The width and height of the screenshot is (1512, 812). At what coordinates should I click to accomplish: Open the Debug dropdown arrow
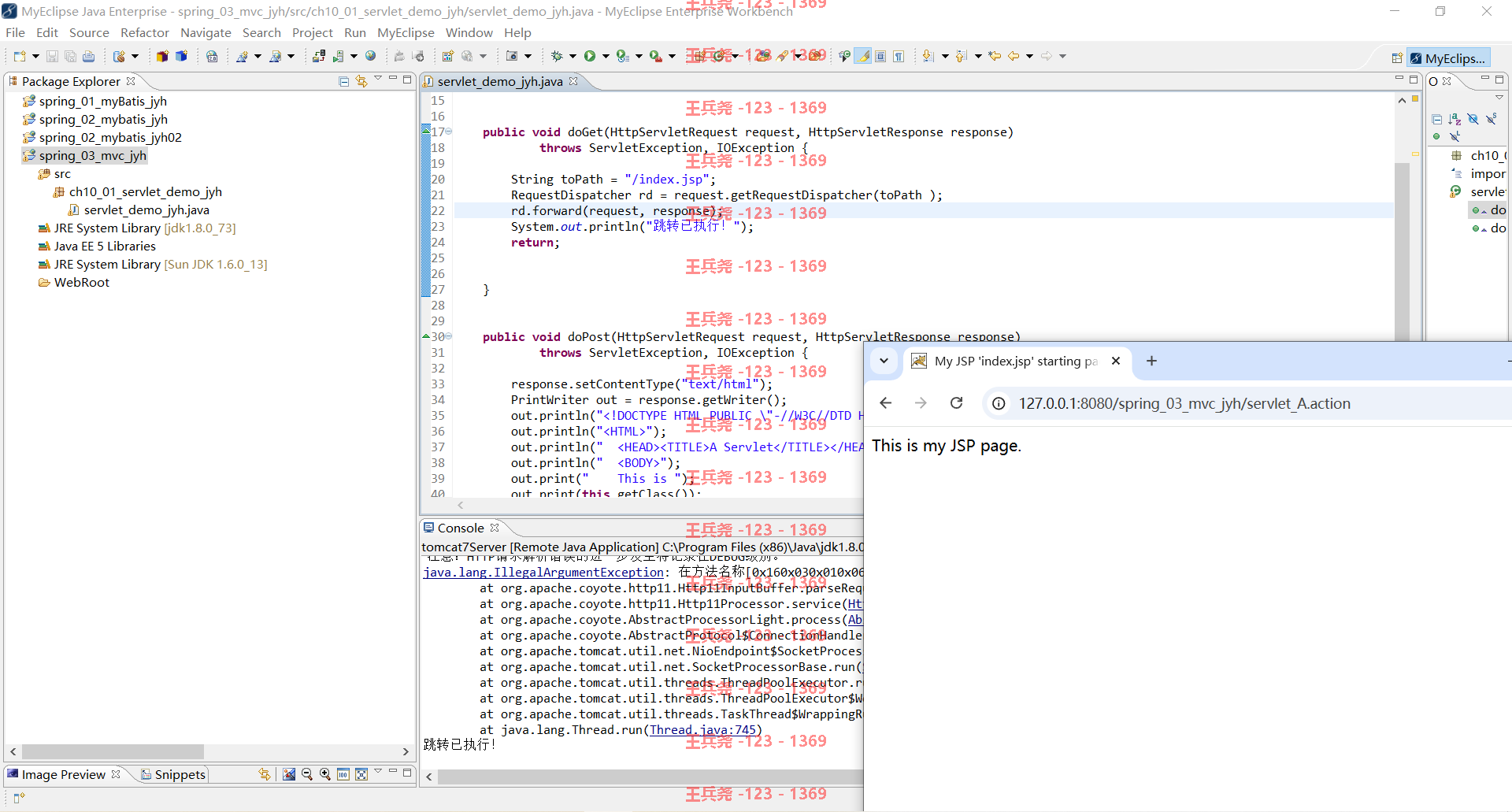pos(573,56)
